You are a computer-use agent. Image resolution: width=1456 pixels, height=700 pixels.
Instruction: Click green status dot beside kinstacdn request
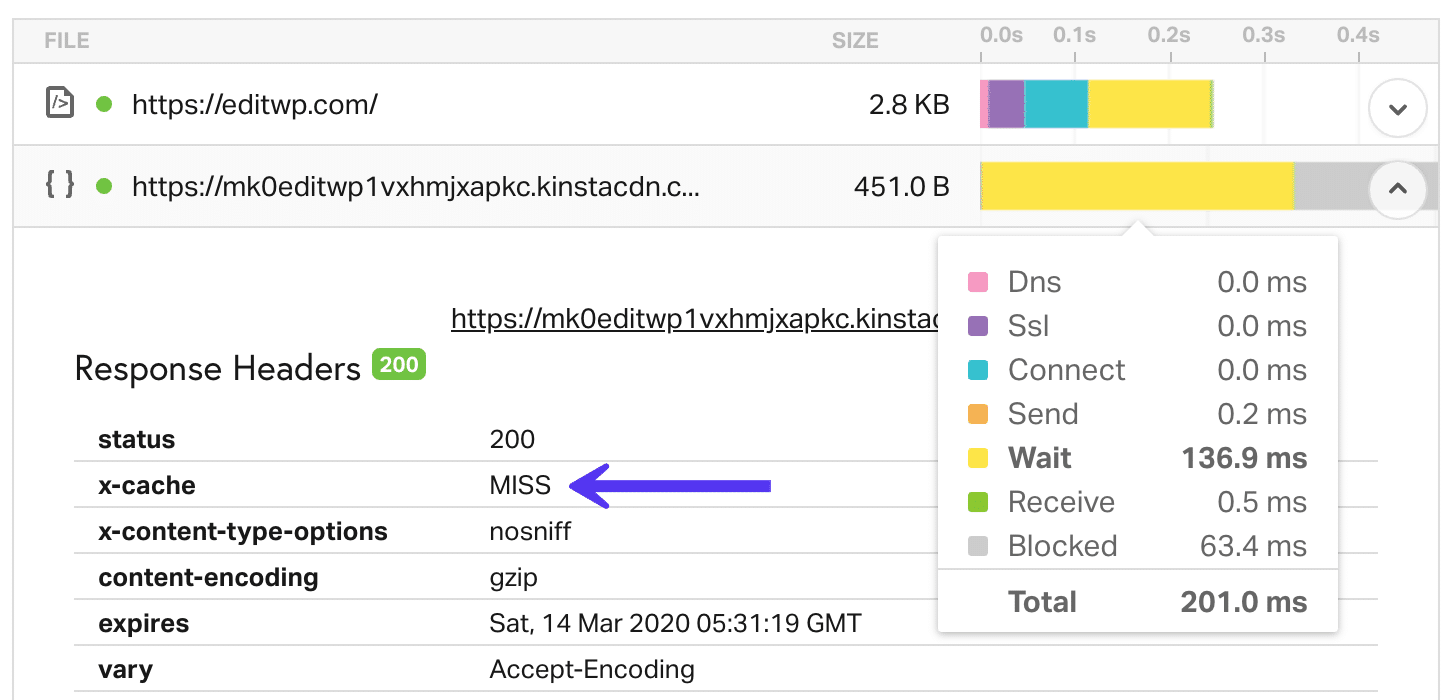click(x=104, y=186)
